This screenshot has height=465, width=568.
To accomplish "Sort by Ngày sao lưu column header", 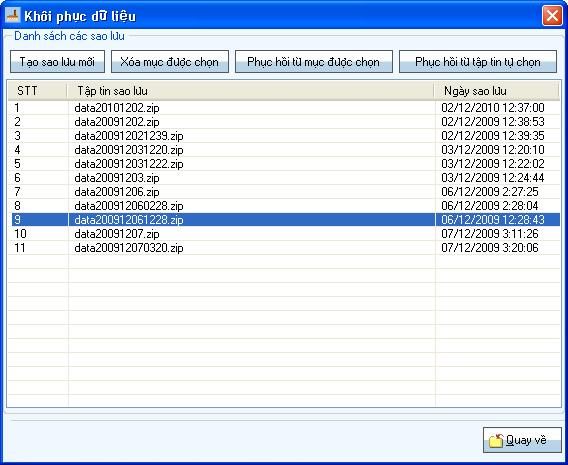I will coord(497,91).
